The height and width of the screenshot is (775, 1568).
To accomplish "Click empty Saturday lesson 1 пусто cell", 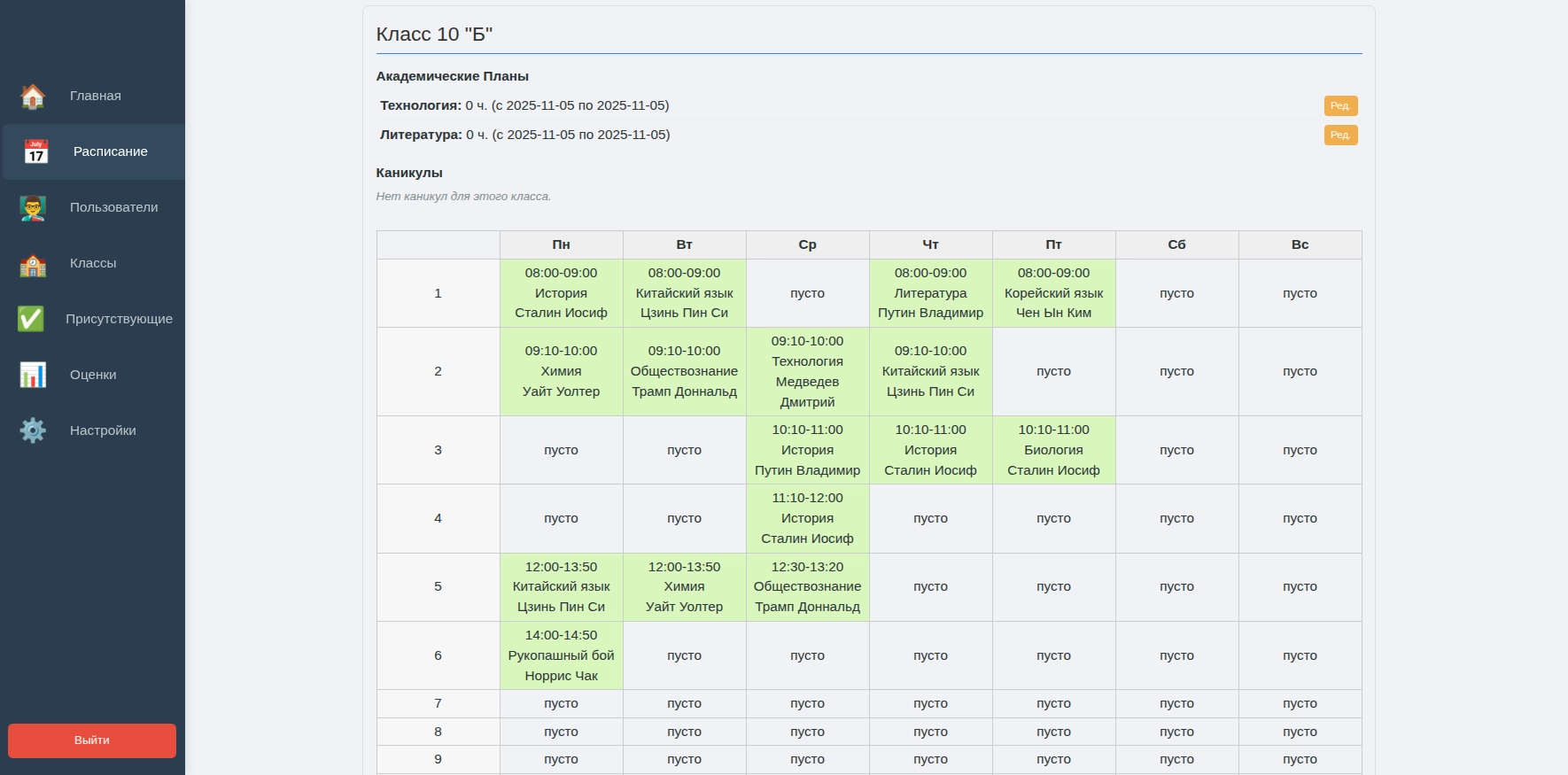I will (x=1177, y=293).
